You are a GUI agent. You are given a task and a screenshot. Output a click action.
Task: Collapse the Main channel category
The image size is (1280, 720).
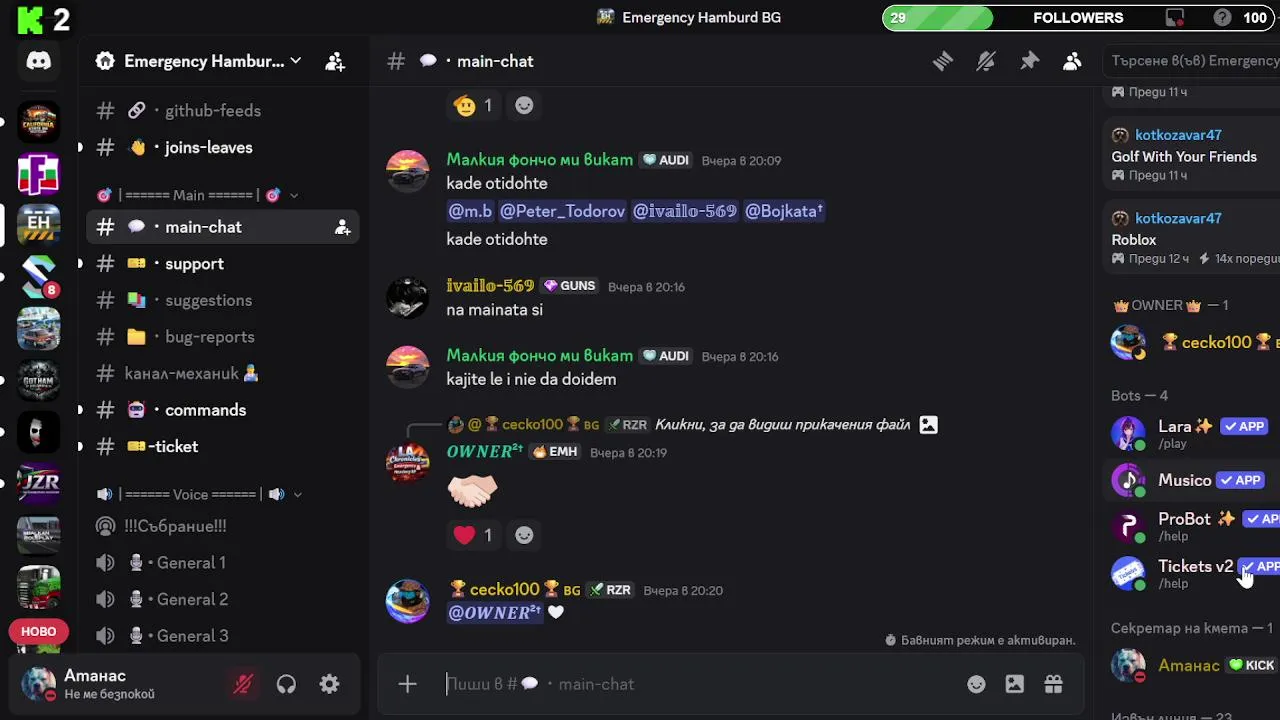click(x=197, y=195)
